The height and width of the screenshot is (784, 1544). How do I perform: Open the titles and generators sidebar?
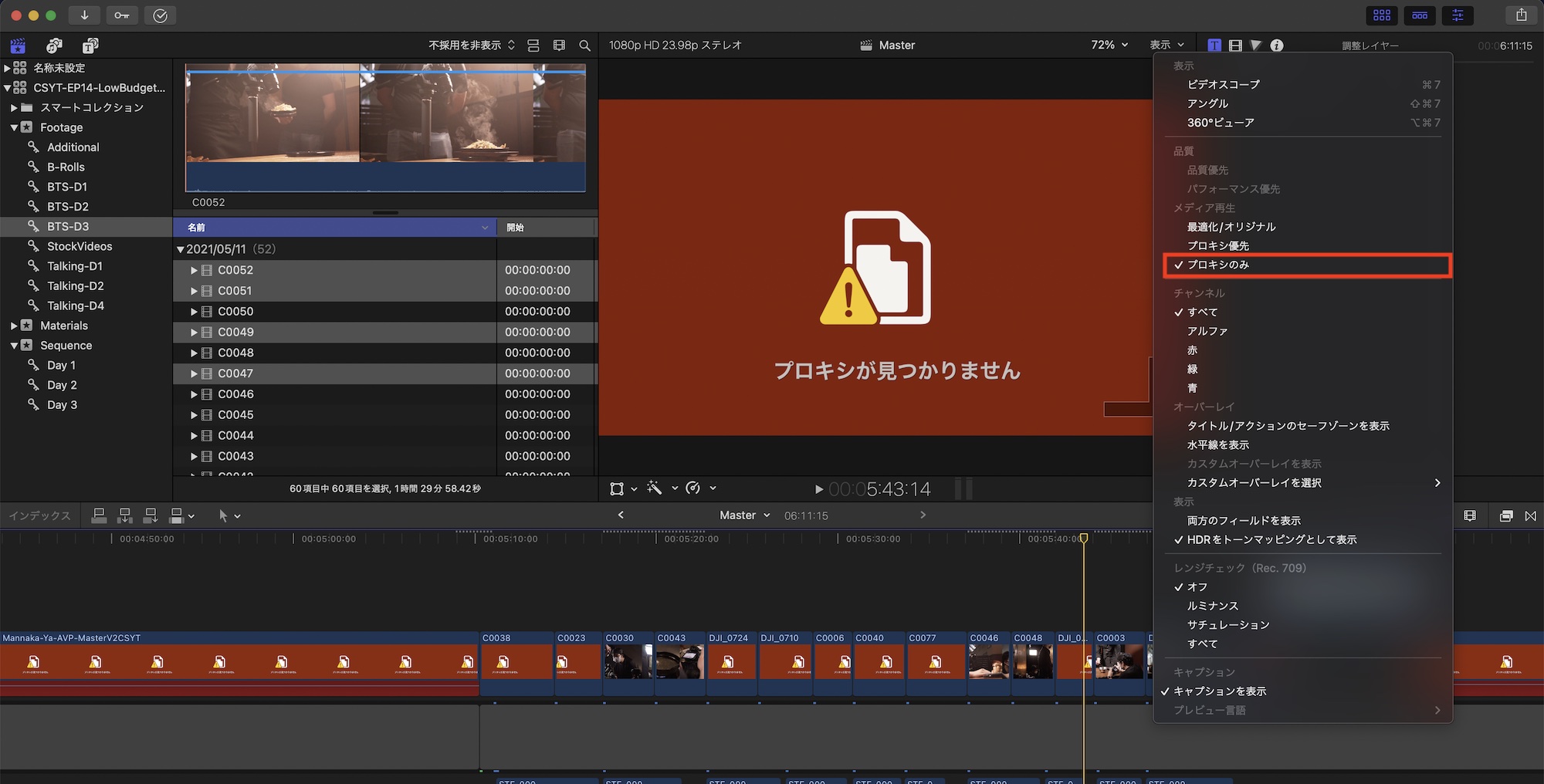pos(90,46)
